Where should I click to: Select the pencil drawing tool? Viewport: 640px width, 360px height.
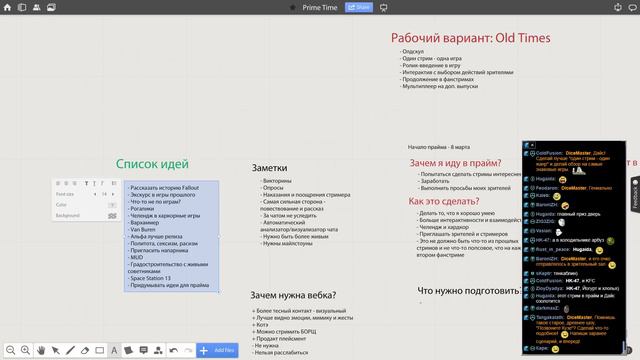tap(70, 350)
